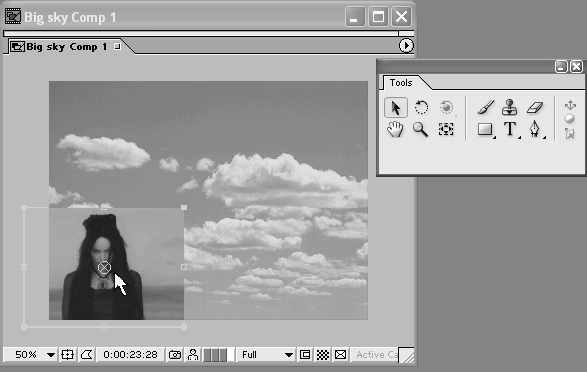Click the current time 0:00:23:28 display
587x372 pixels.
[x=130, y=354]
